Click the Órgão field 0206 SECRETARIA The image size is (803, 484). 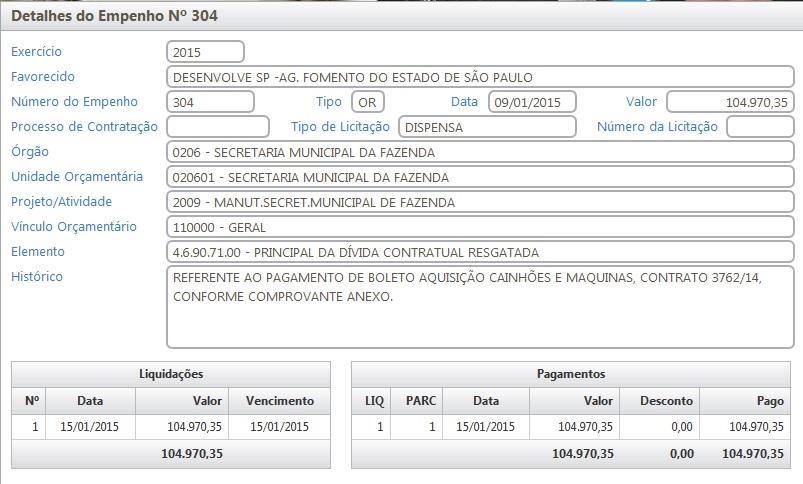pos(480,152)
